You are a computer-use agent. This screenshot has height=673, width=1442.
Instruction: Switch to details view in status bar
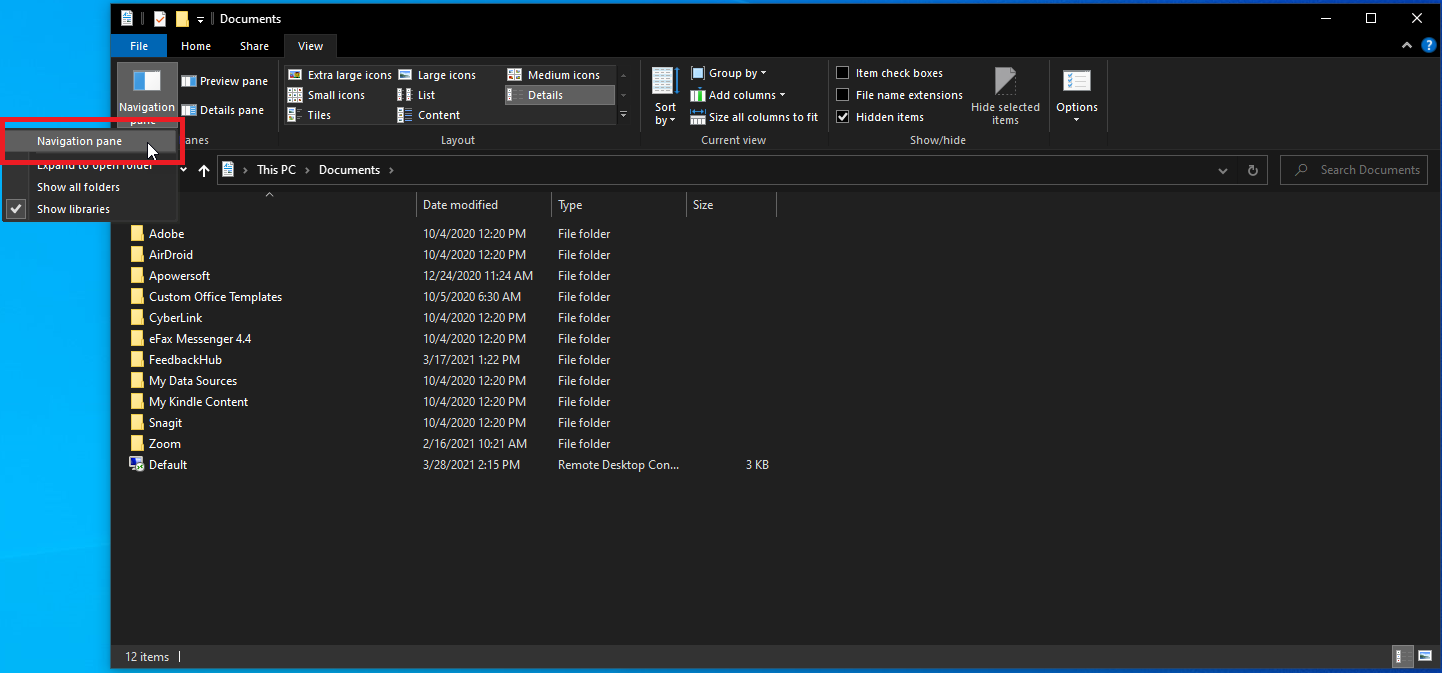click(1402, 656)
